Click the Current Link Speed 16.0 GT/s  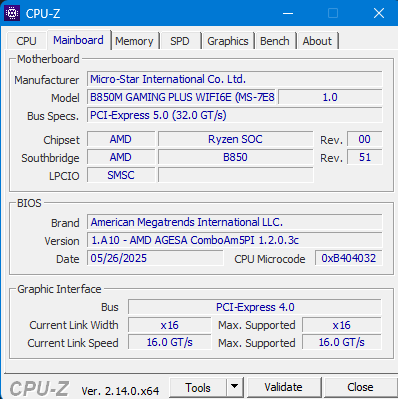tap(170, 343)
